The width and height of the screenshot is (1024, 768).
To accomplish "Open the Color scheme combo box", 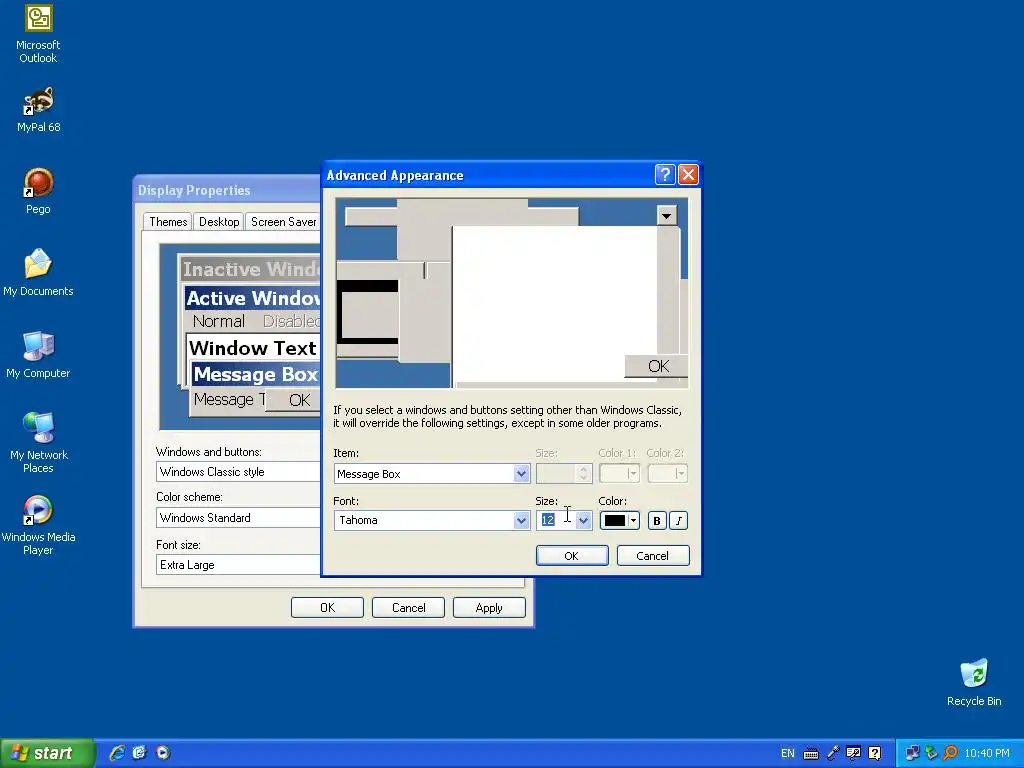I will click(238, 518).
